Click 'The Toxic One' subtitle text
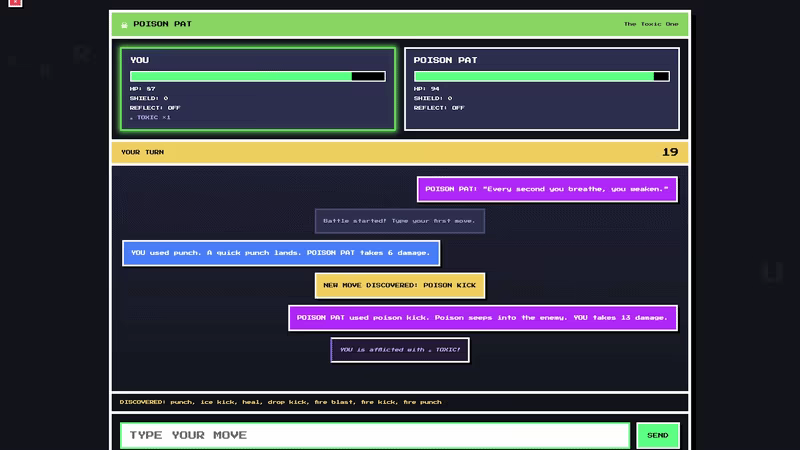The width and height of the screenshot is (800, 450). [x=651, y=24]
